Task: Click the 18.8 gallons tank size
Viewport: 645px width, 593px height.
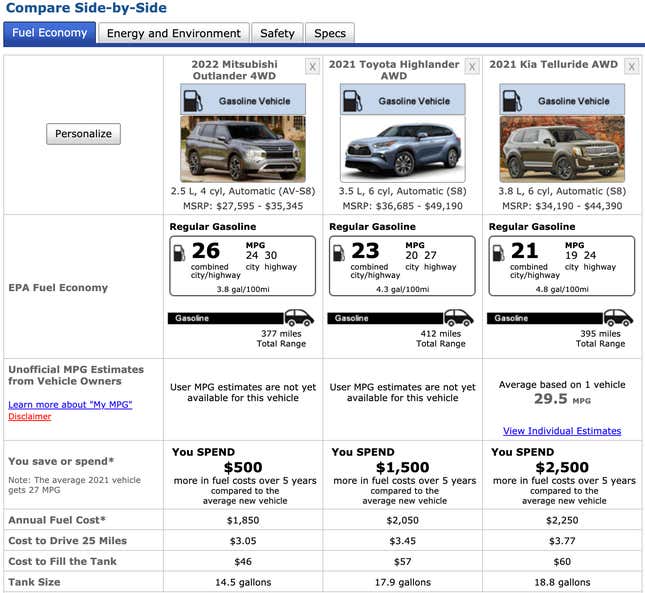Action: pyautogui.click(x=562, y=582)
